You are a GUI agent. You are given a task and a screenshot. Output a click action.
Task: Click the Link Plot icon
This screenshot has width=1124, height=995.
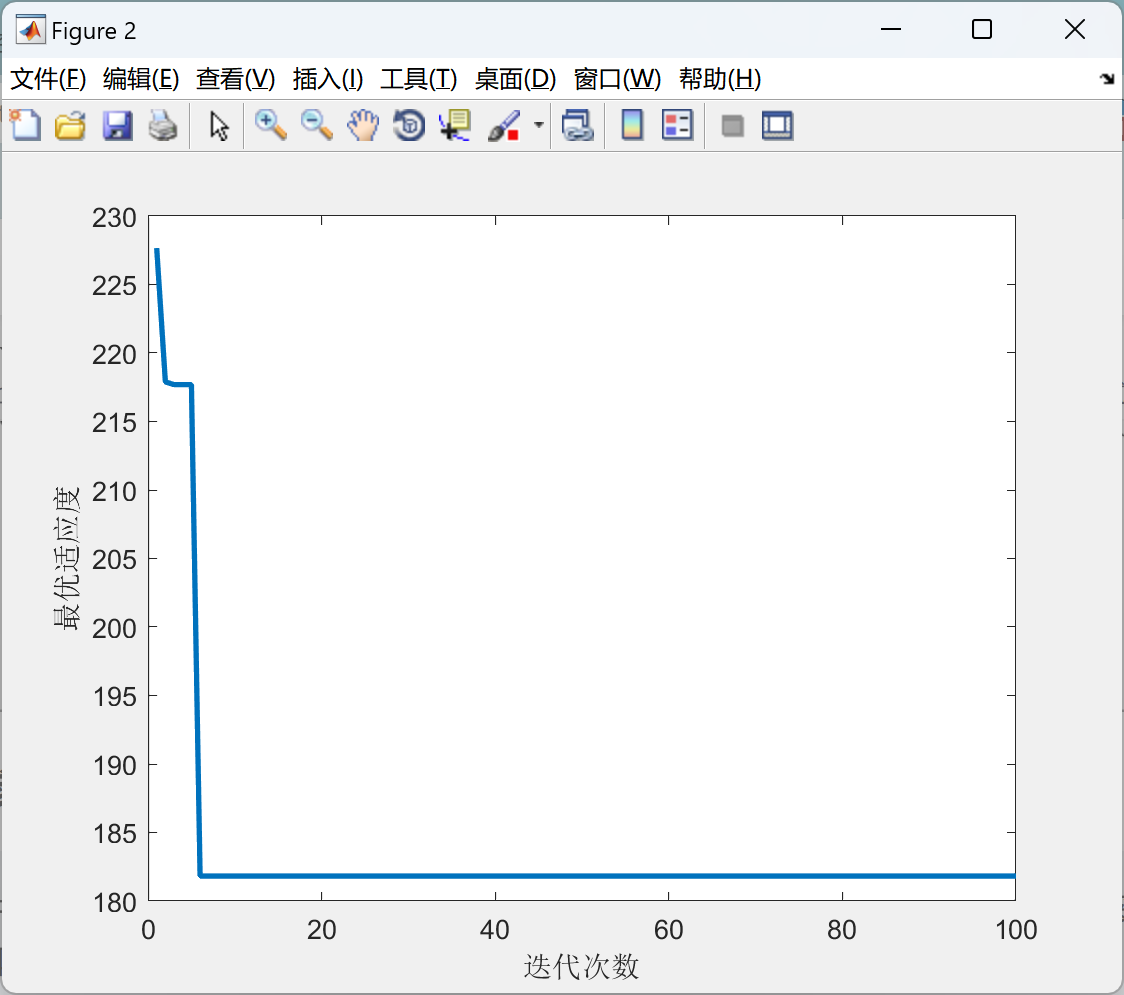pyautogui.click(x=578, y=125)
